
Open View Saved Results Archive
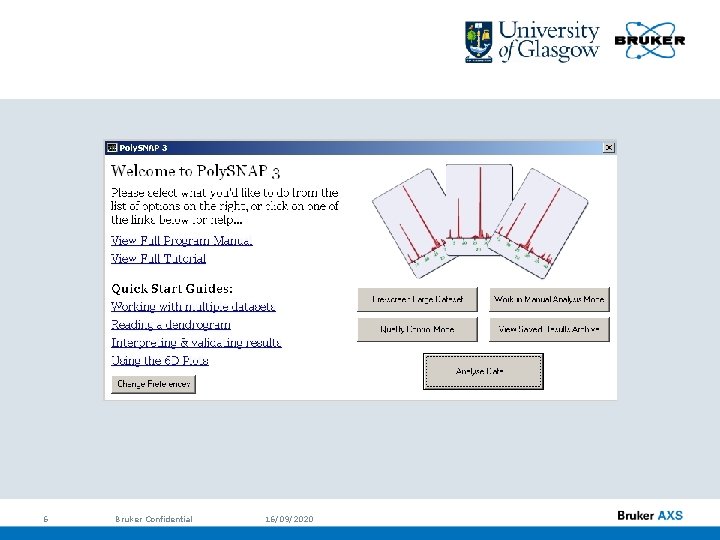549,329
